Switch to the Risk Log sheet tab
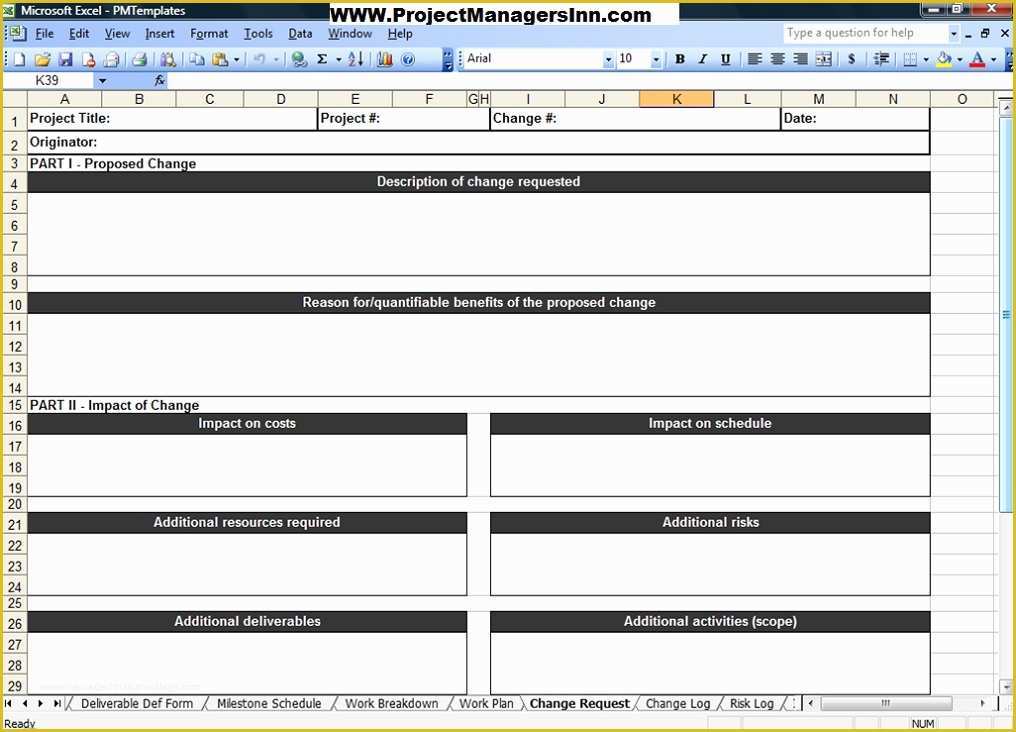The image size is (1016, 732). click(x=752, y=703)
